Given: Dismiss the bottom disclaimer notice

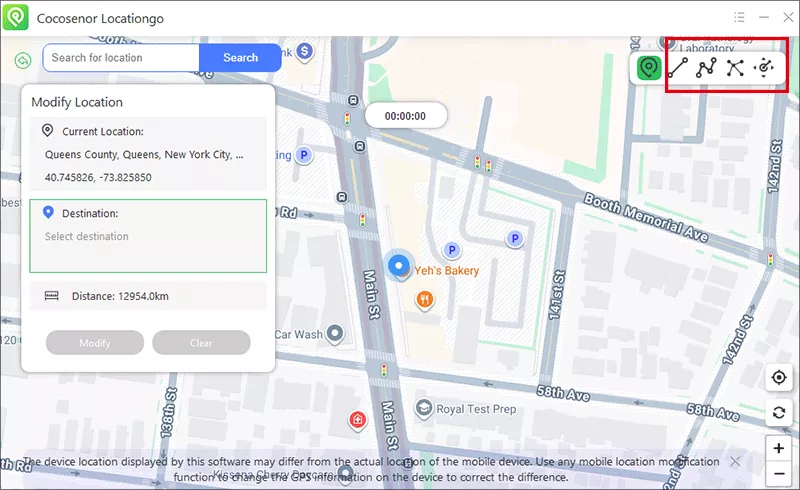Looking at the screenshot, I should (x=735, y=461).
